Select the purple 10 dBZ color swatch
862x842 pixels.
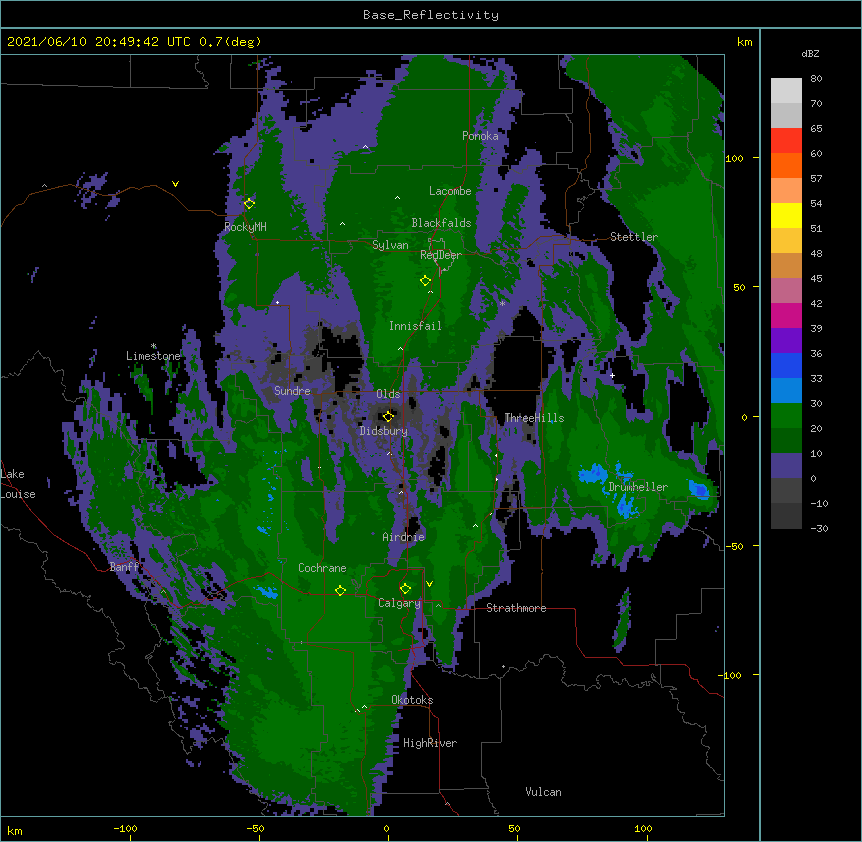point(786,466)
